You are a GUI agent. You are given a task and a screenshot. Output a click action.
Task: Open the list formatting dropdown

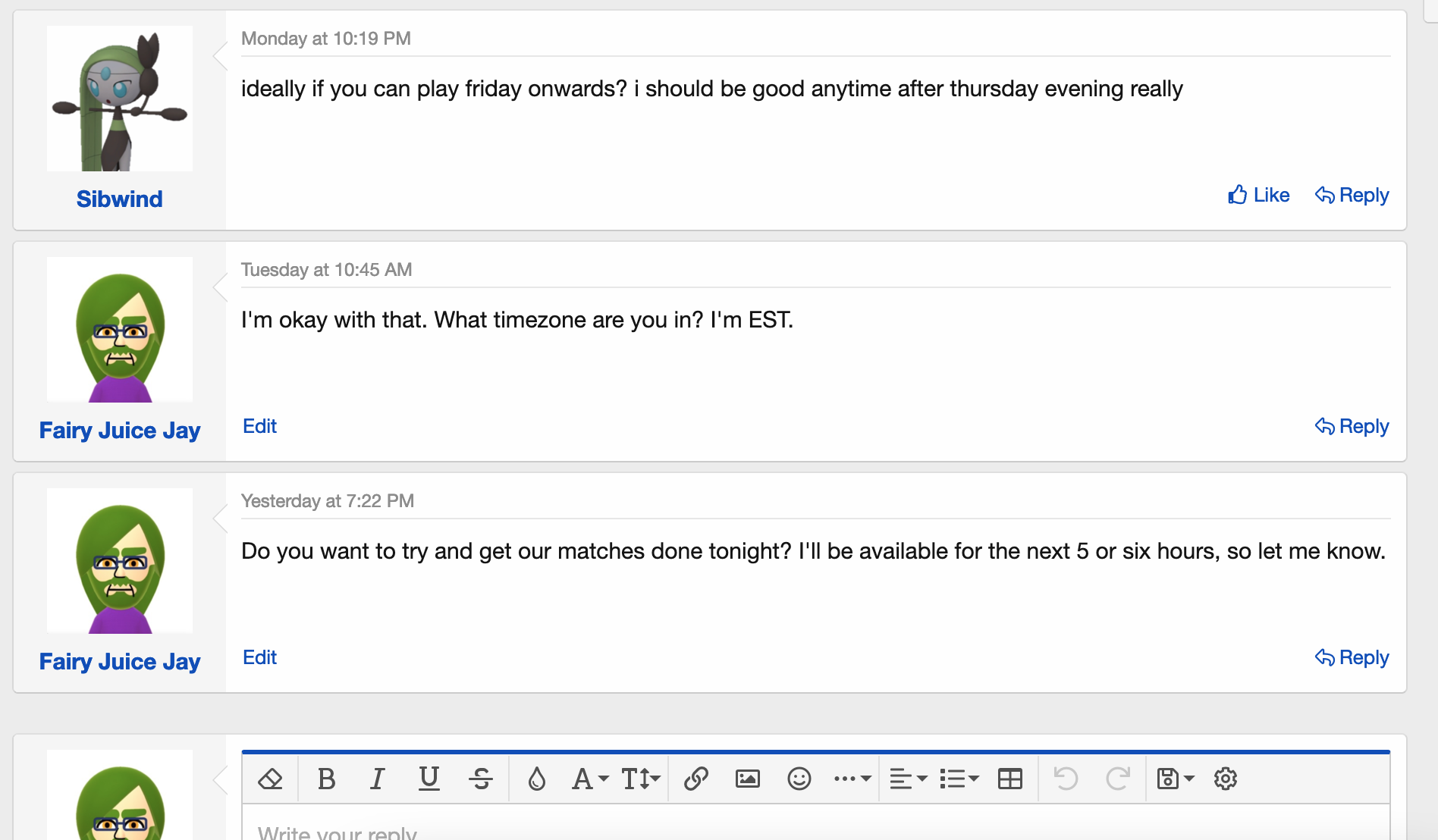coord(958,778)
